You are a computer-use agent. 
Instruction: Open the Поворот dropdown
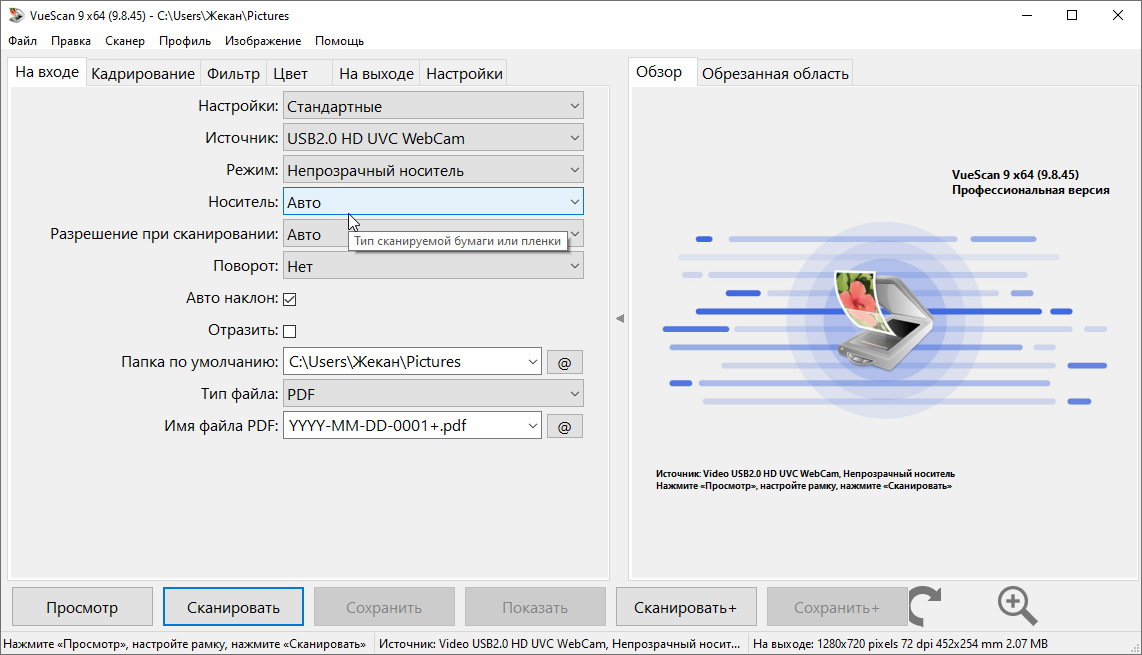pos(433,266)
